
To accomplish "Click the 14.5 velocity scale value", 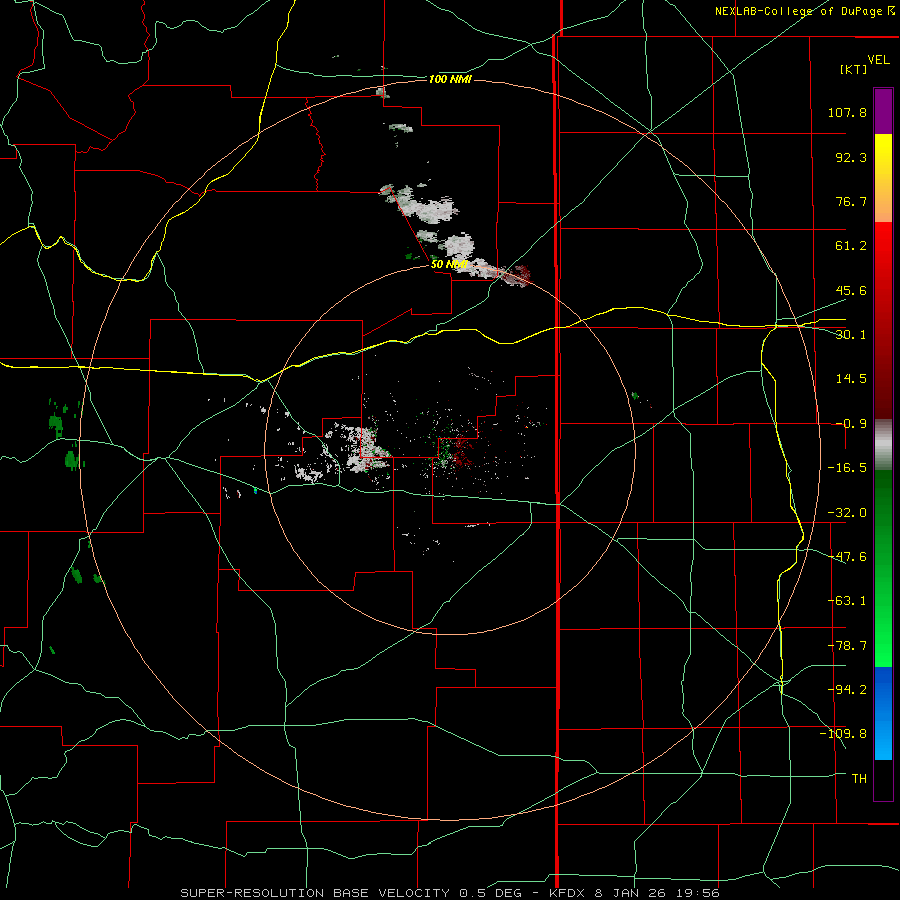I will coord(851,379).
